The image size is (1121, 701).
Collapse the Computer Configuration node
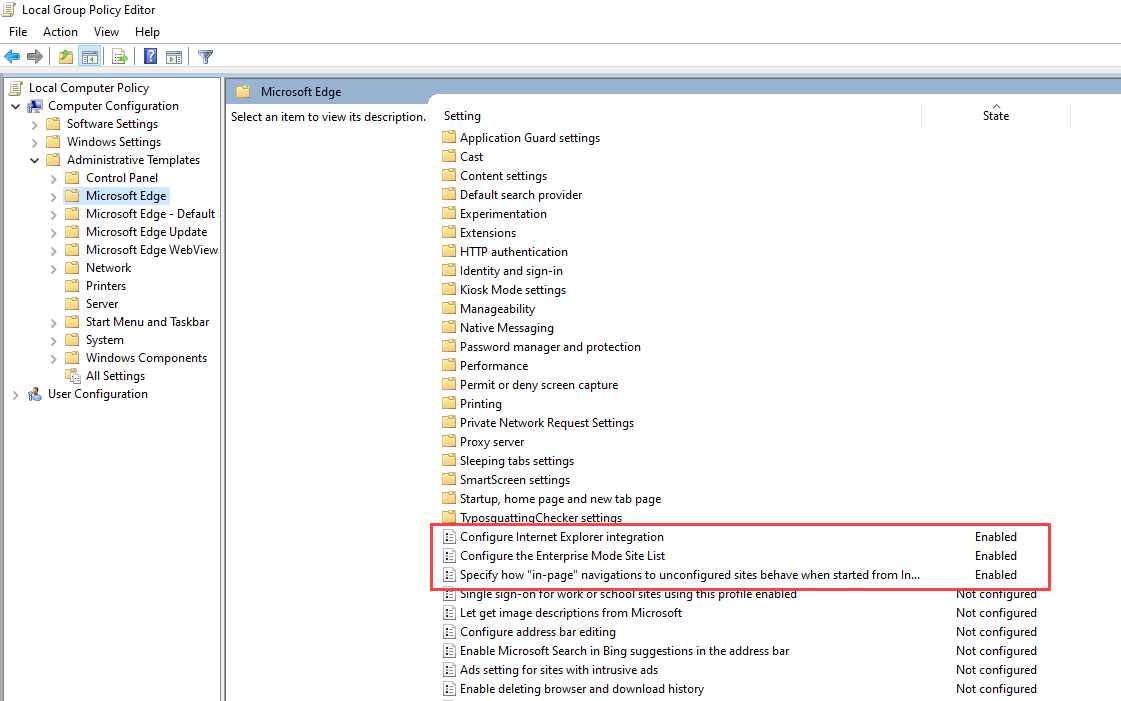[x=16, y=106]
